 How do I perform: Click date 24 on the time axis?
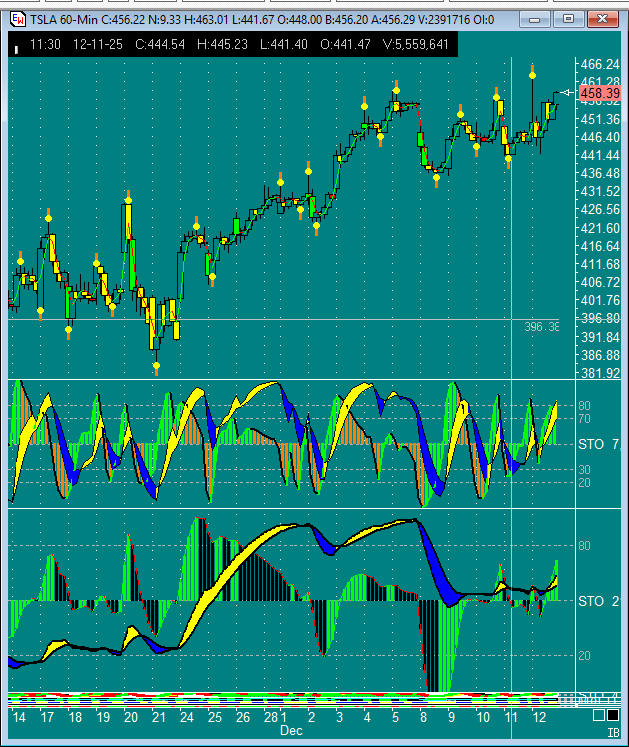pos(186,718)
